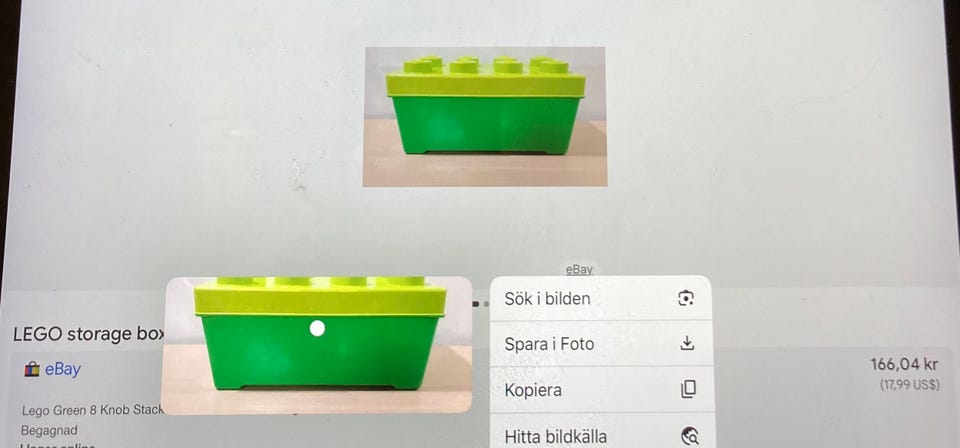The image size is (960, 448).
Task: Select Hitta bildkälla in the menu
Action: pos(602,432)
